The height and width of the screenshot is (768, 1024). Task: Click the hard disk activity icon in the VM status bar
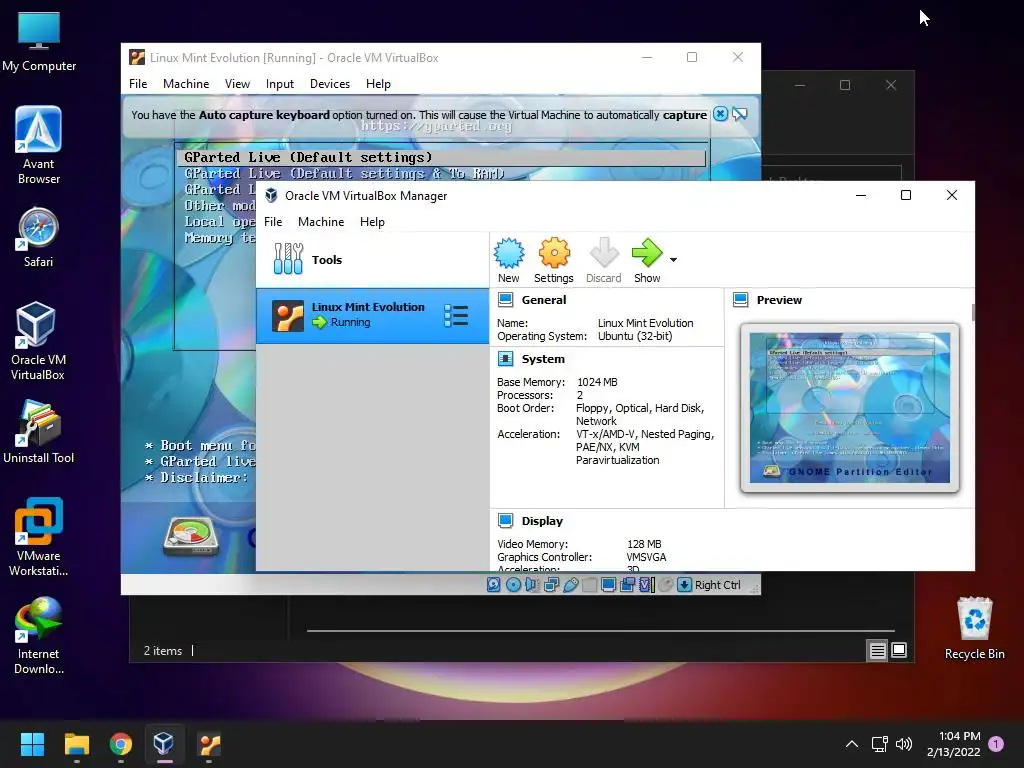494,585
